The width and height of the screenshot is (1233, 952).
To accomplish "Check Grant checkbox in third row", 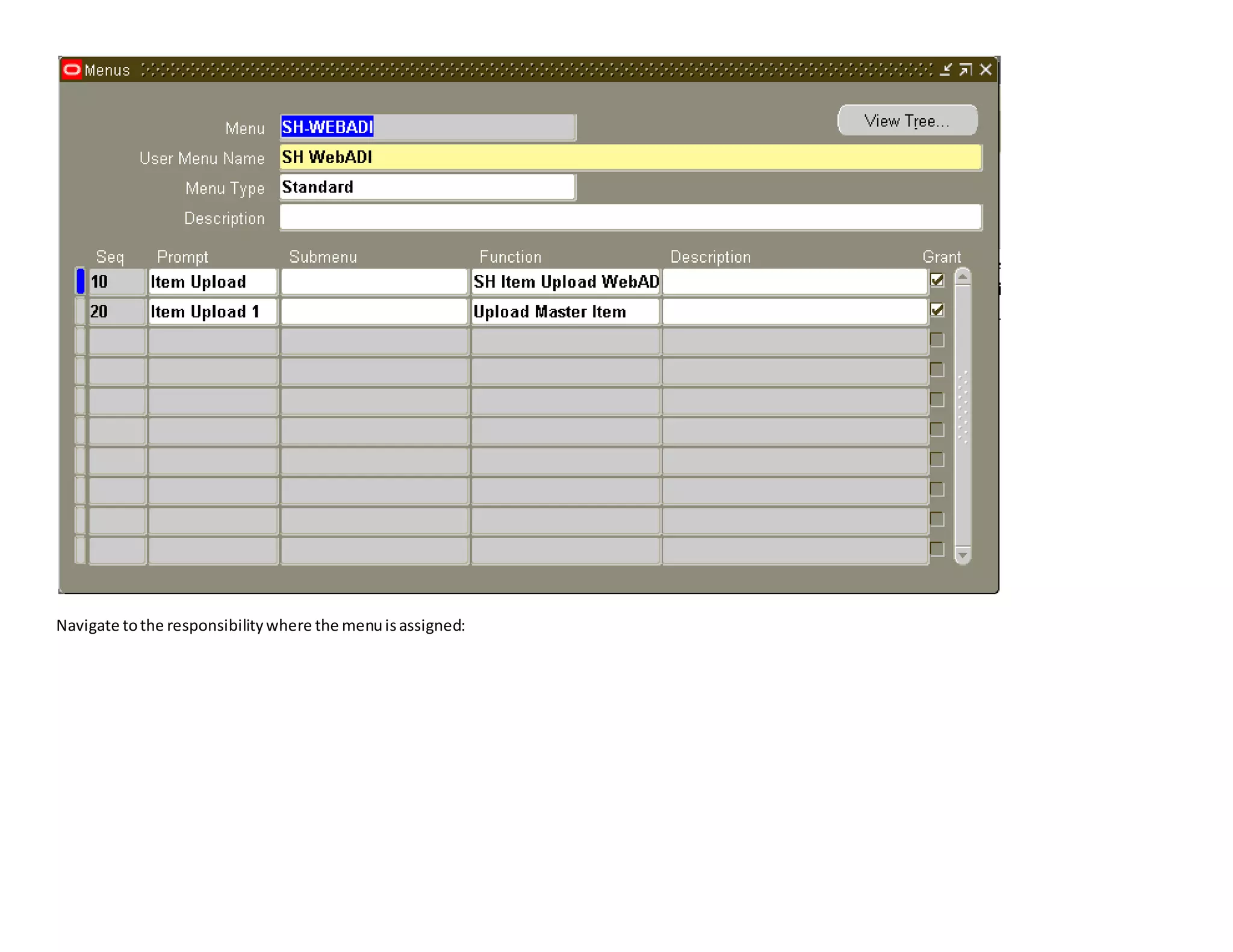I will [937, 340].
